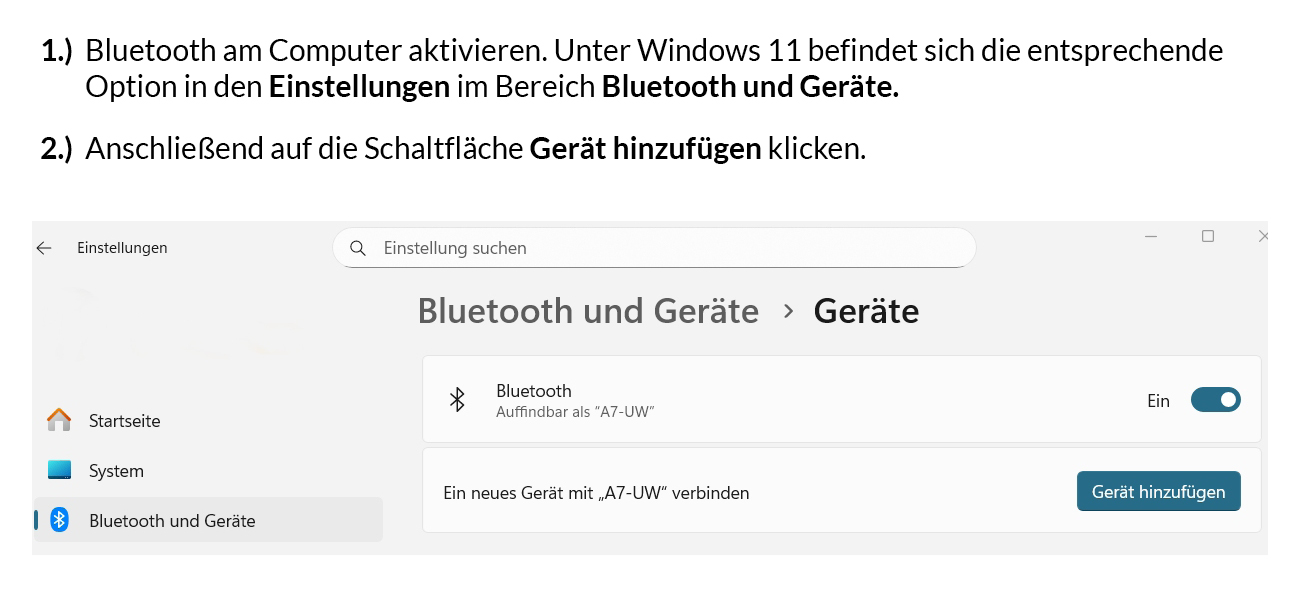Screen dimensions: 1300x599
Task: Select the System label in the sidebar
Action: pos(116,471)
